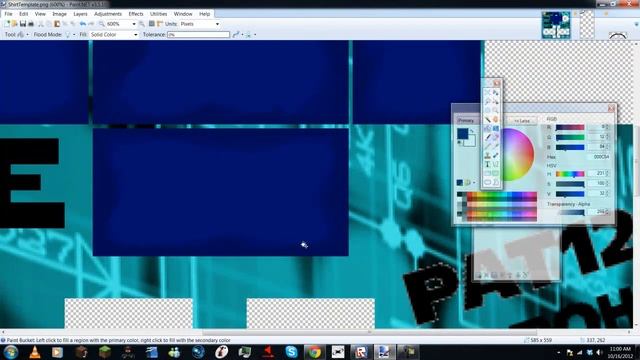Open the Window menu
Screen dimensions: 640x360
pyautogui.click(x=183, y=14)
